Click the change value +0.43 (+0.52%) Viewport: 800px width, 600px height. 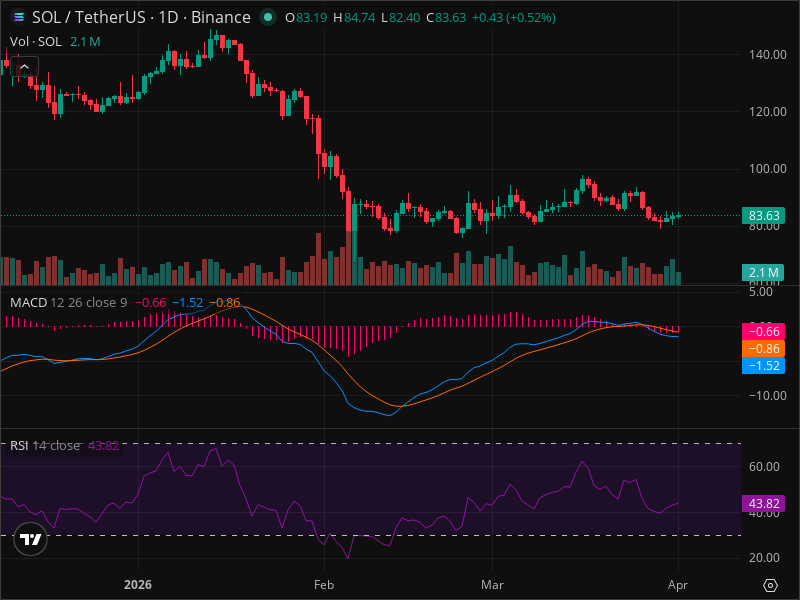(514, 18)
